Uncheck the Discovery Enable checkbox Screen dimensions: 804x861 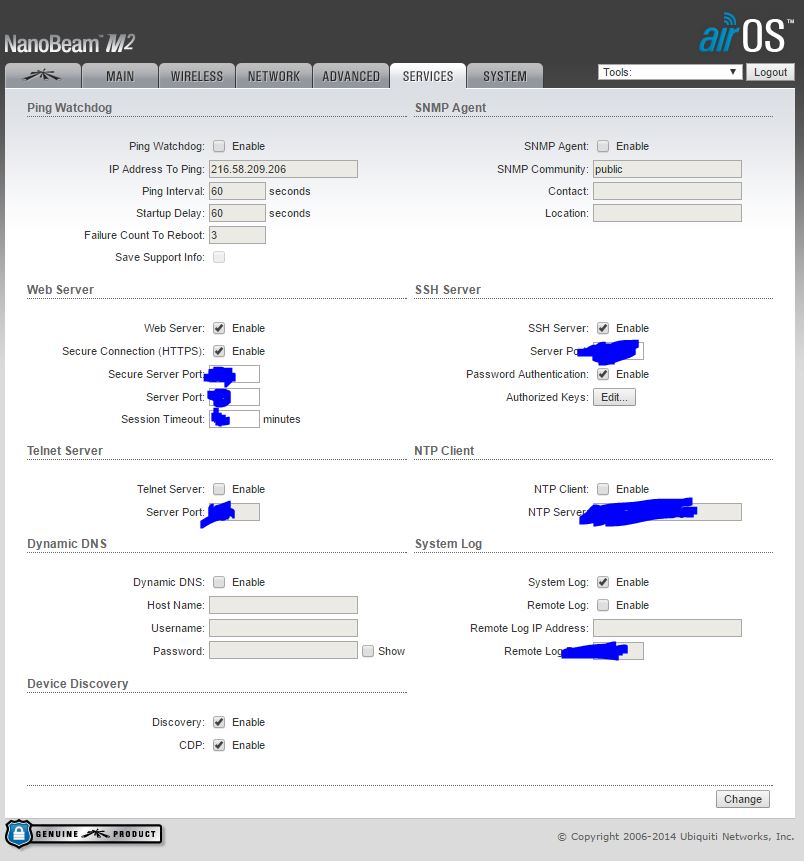(219, 722)
